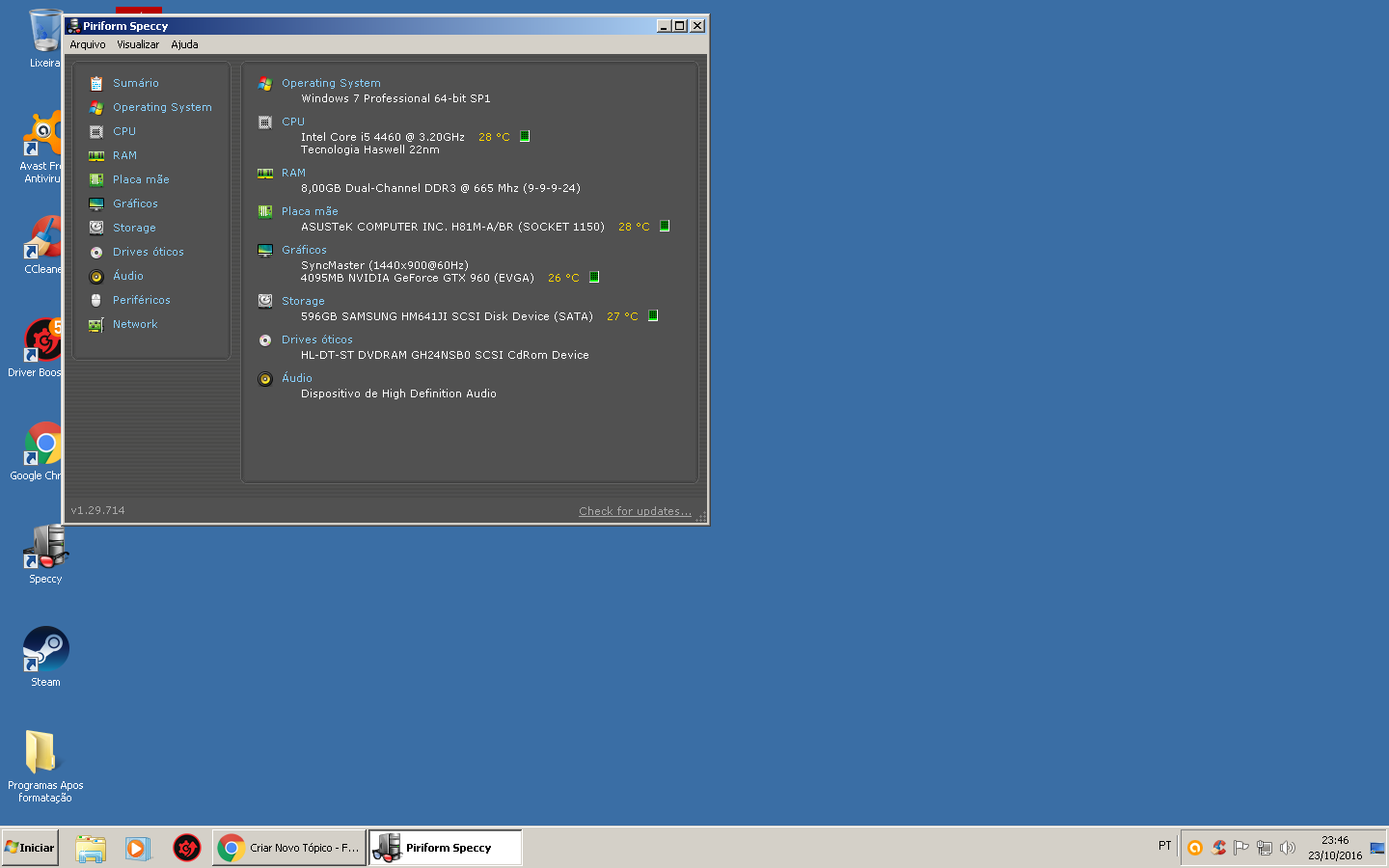Select Placa mãe in the sidebar

tap(141, 179)
